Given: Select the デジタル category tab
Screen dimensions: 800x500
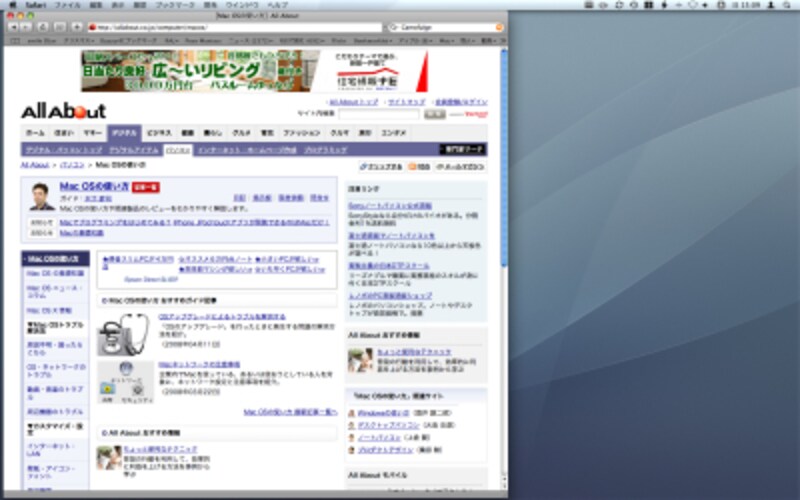Looking at the screenshot, I should 124,132.
